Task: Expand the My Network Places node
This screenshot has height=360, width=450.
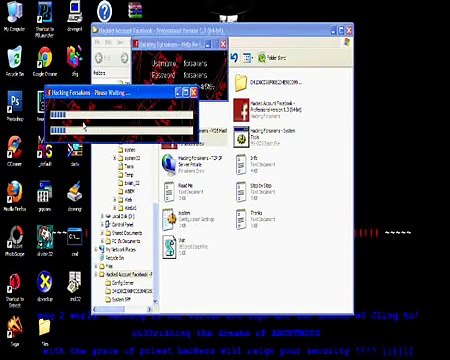Action: (x=96, y=249)
